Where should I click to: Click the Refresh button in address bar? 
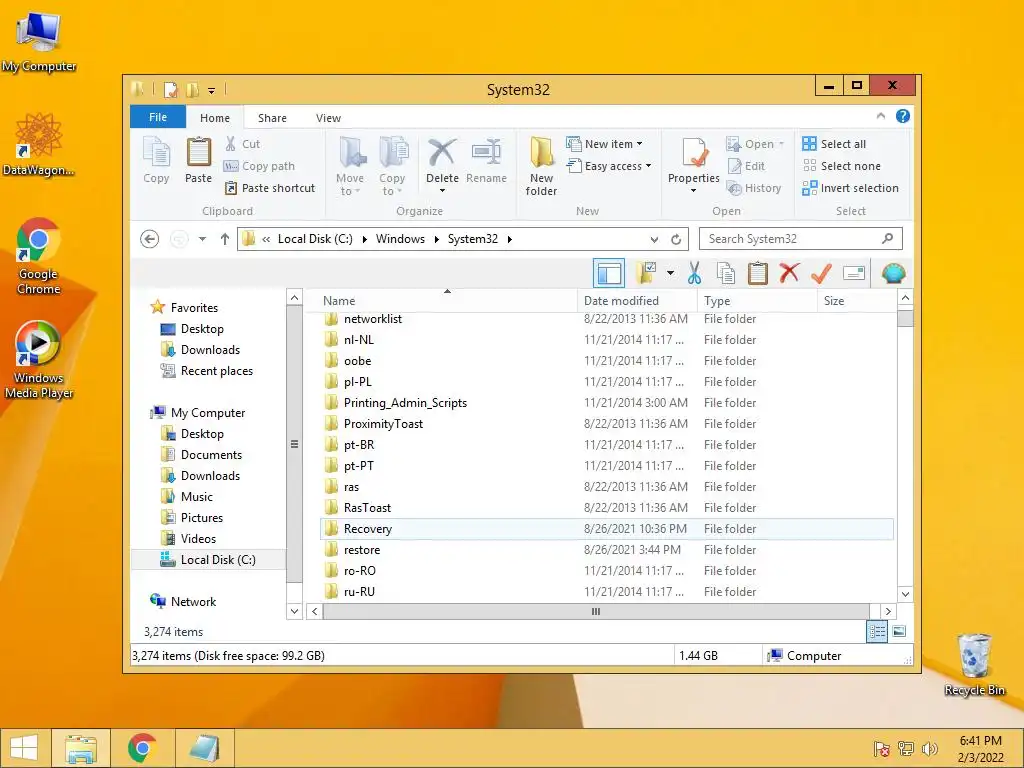[676, 239]
